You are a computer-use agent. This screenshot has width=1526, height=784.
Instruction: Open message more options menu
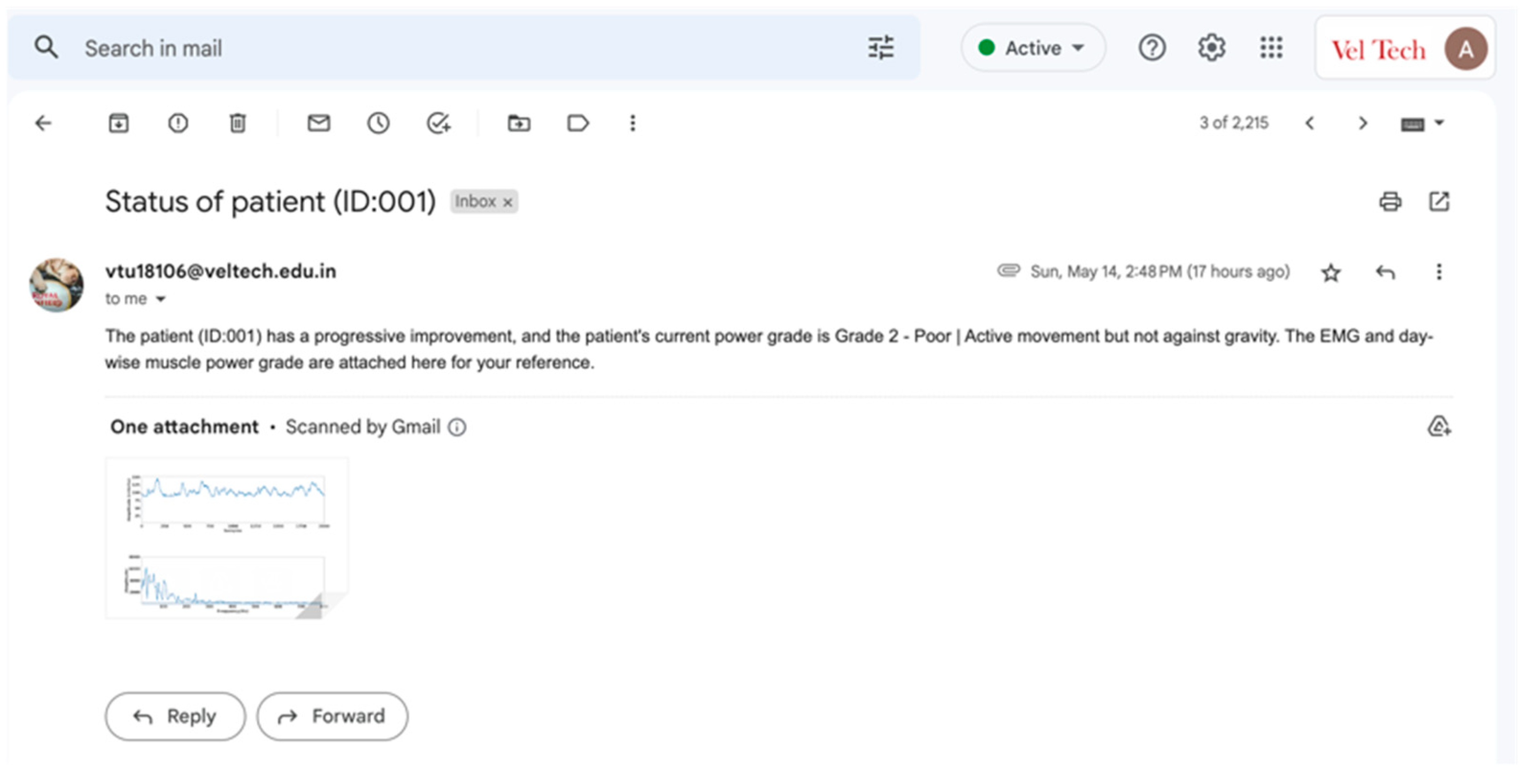coord(1439,272)
